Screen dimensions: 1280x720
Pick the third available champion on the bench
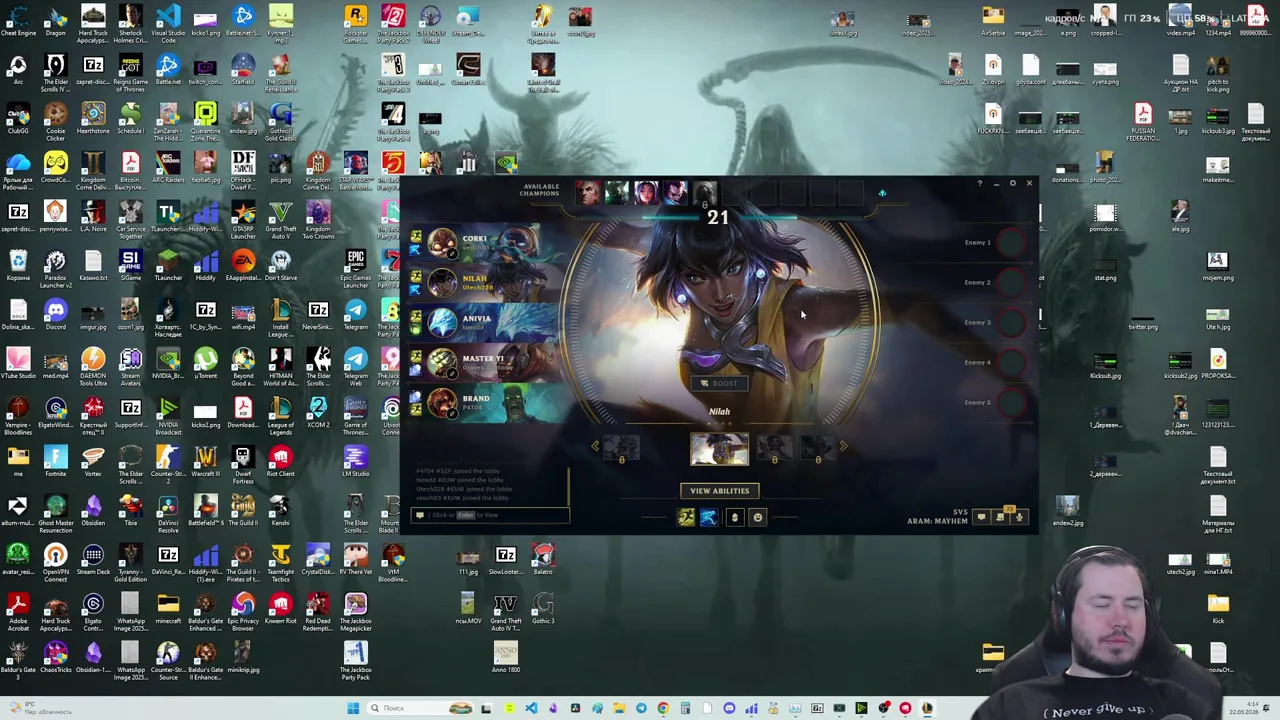pos(646,192)
